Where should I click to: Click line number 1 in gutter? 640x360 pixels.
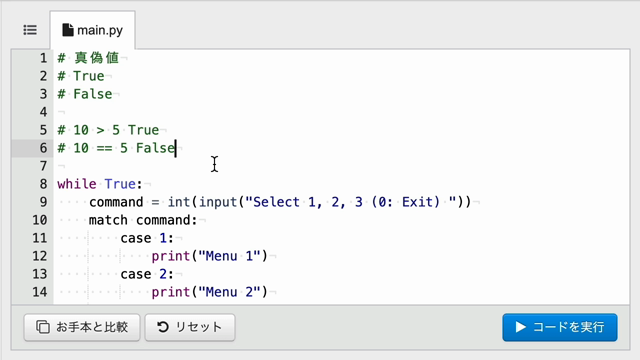tap(43, 58)
